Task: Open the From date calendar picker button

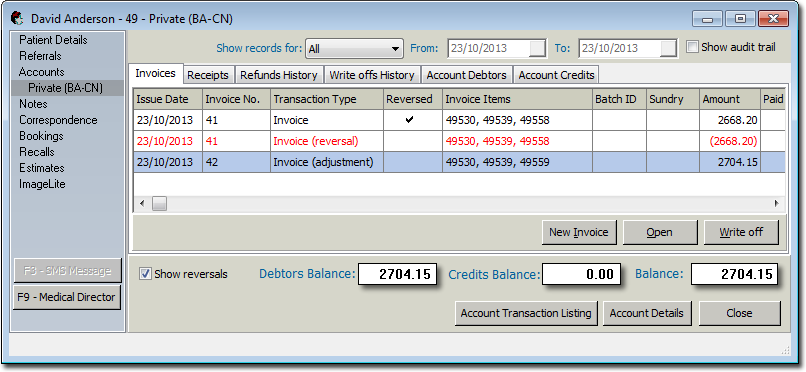Action: [538, 48]
